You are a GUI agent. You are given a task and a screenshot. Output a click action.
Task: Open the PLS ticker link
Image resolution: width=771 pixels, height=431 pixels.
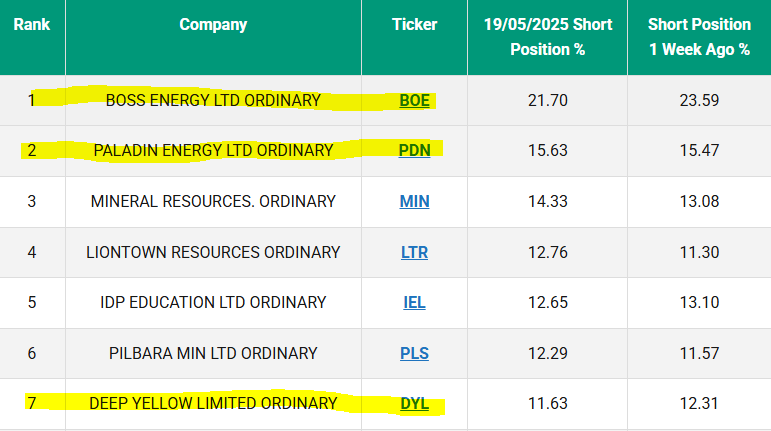[414, 353]
